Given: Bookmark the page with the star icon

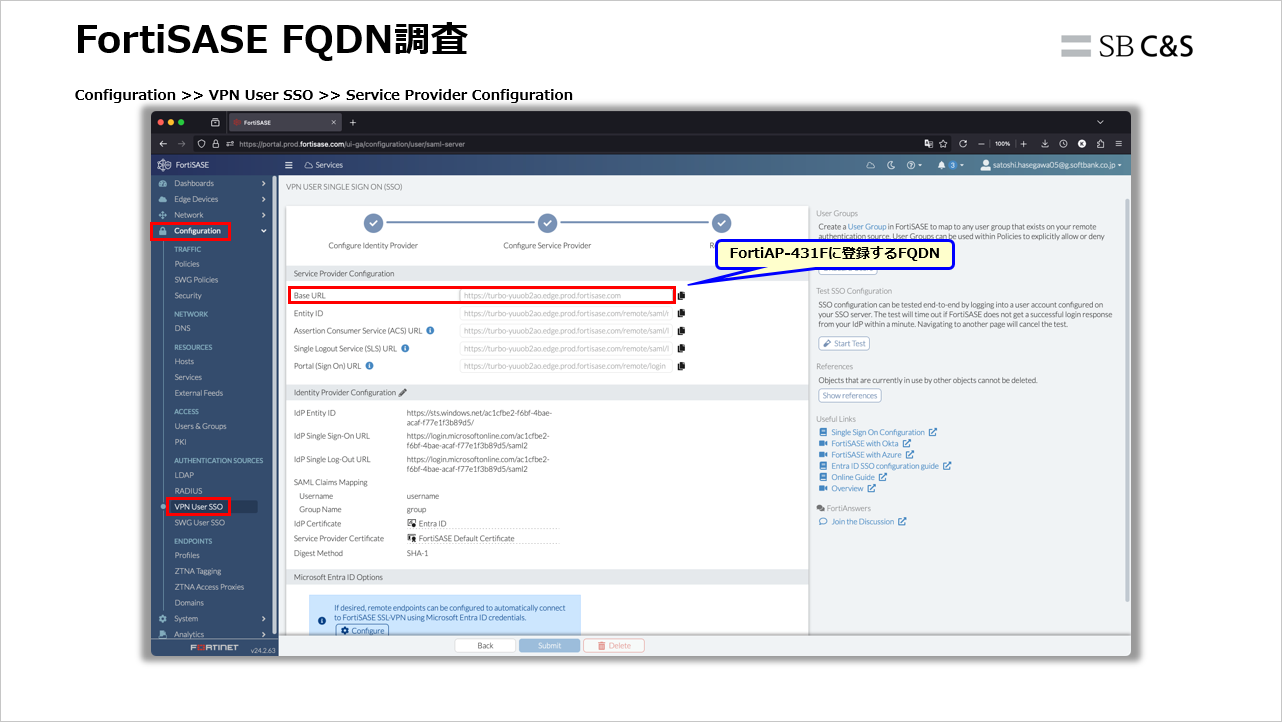Looking at the screenshot, I should click(x=943, y=143).
